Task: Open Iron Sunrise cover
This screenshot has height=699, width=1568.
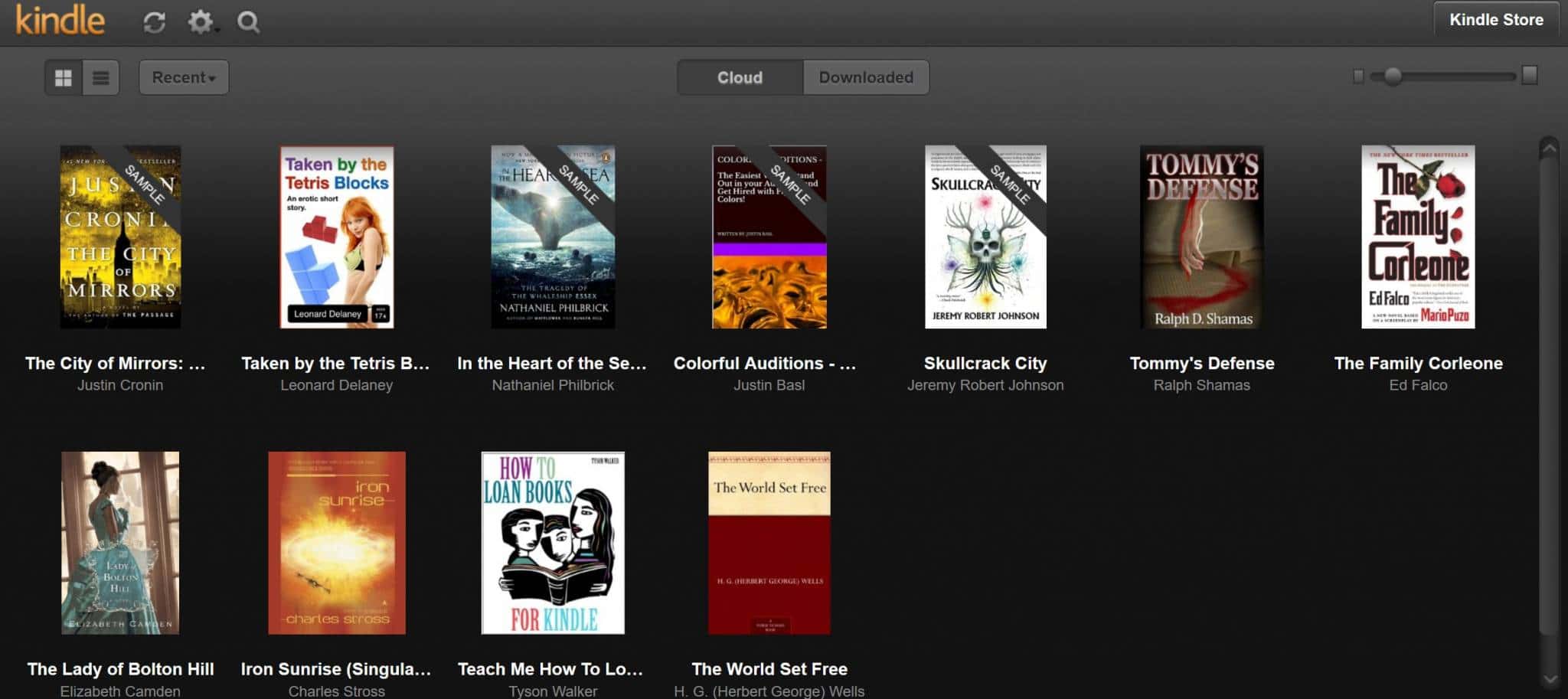Action: click(337, 543)
